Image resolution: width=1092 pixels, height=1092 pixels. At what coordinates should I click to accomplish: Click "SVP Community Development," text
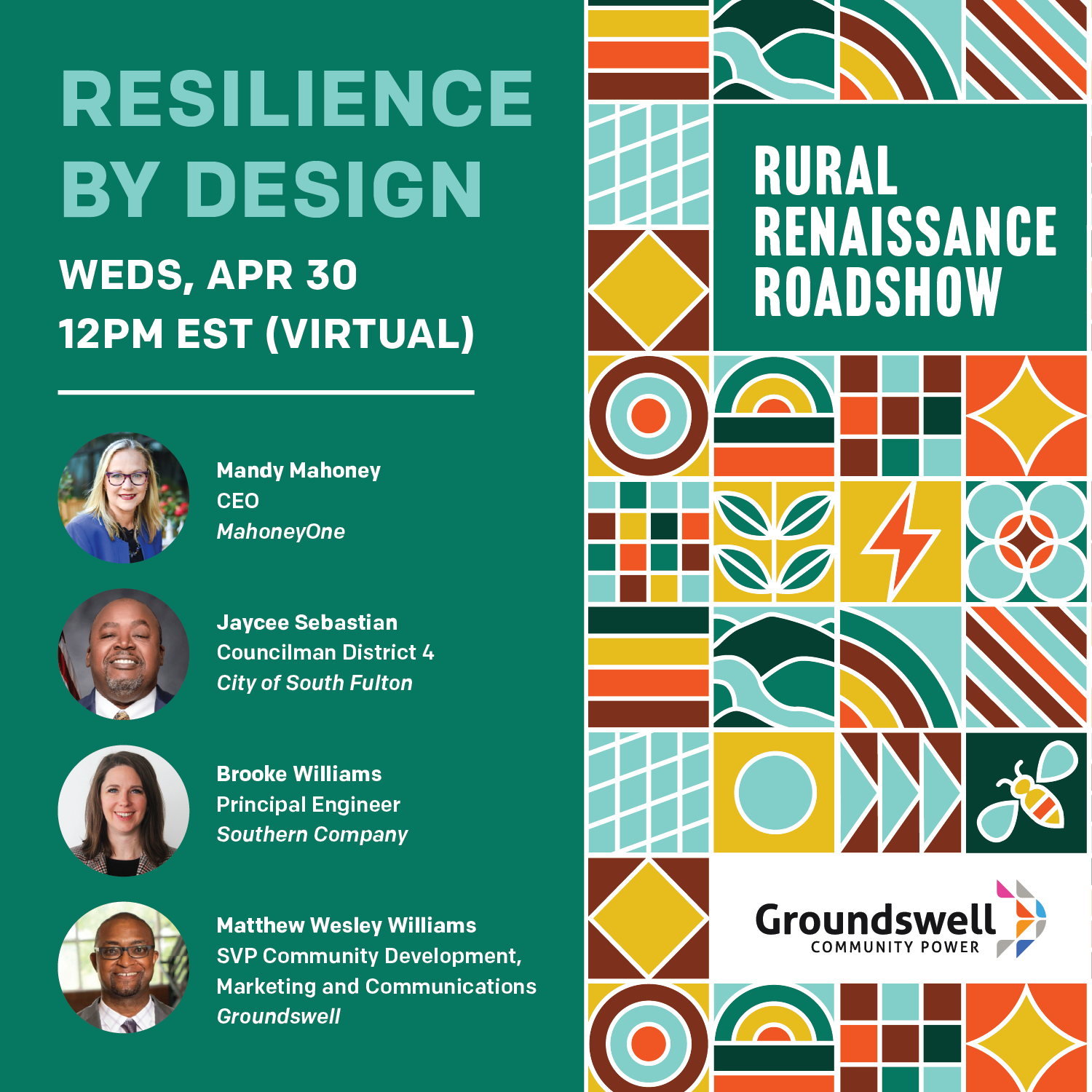369,956
